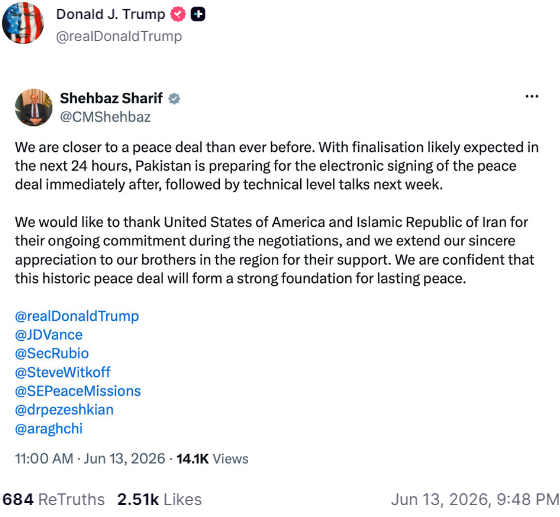View the 2.51k Likes list
The height and width of the screenshot is (517, 560).
pyautogui.click(x=159, y=500)
